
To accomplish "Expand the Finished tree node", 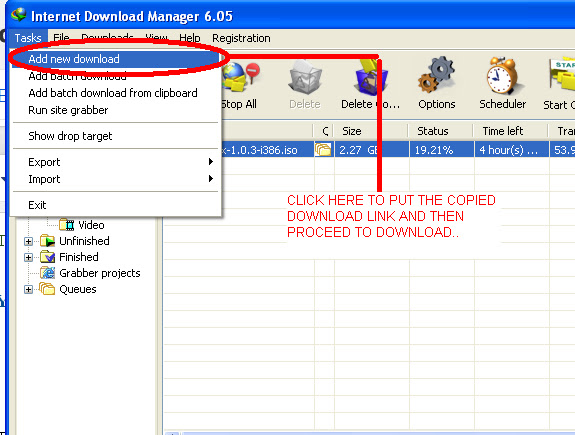I will click(28, 257).
